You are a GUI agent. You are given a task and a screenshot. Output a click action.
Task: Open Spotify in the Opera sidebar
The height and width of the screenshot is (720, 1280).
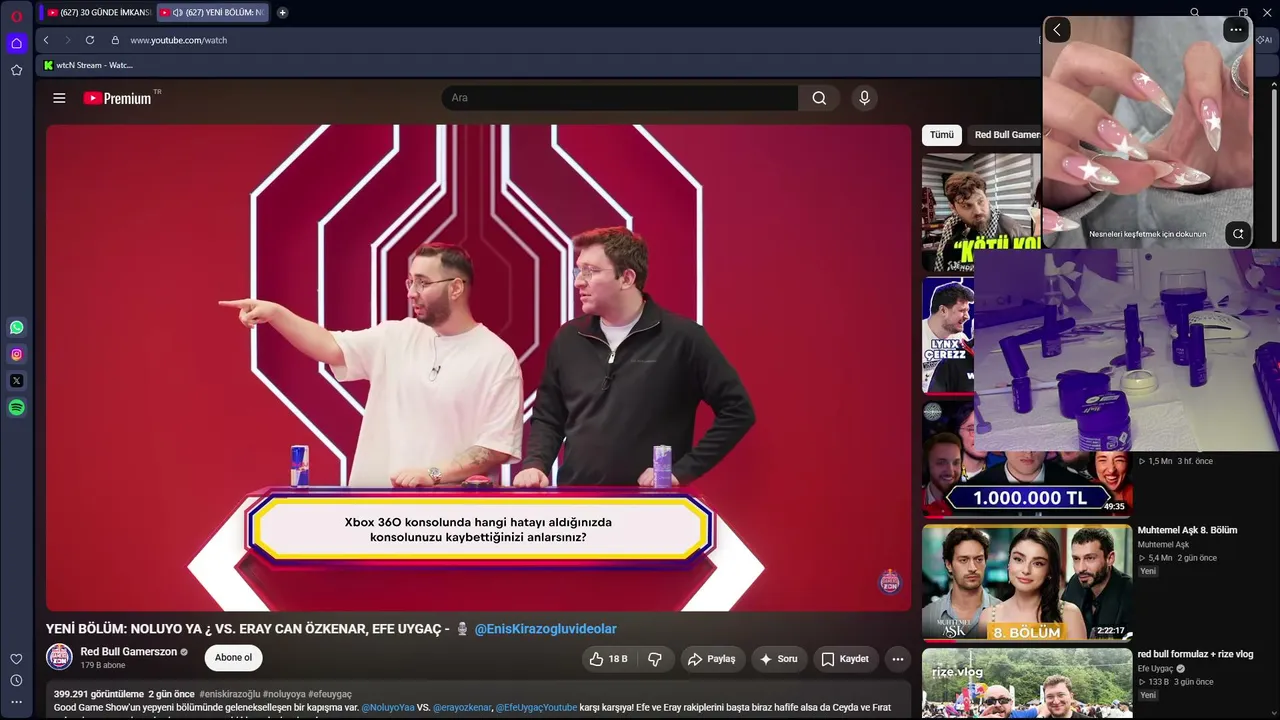click(16, 408)
